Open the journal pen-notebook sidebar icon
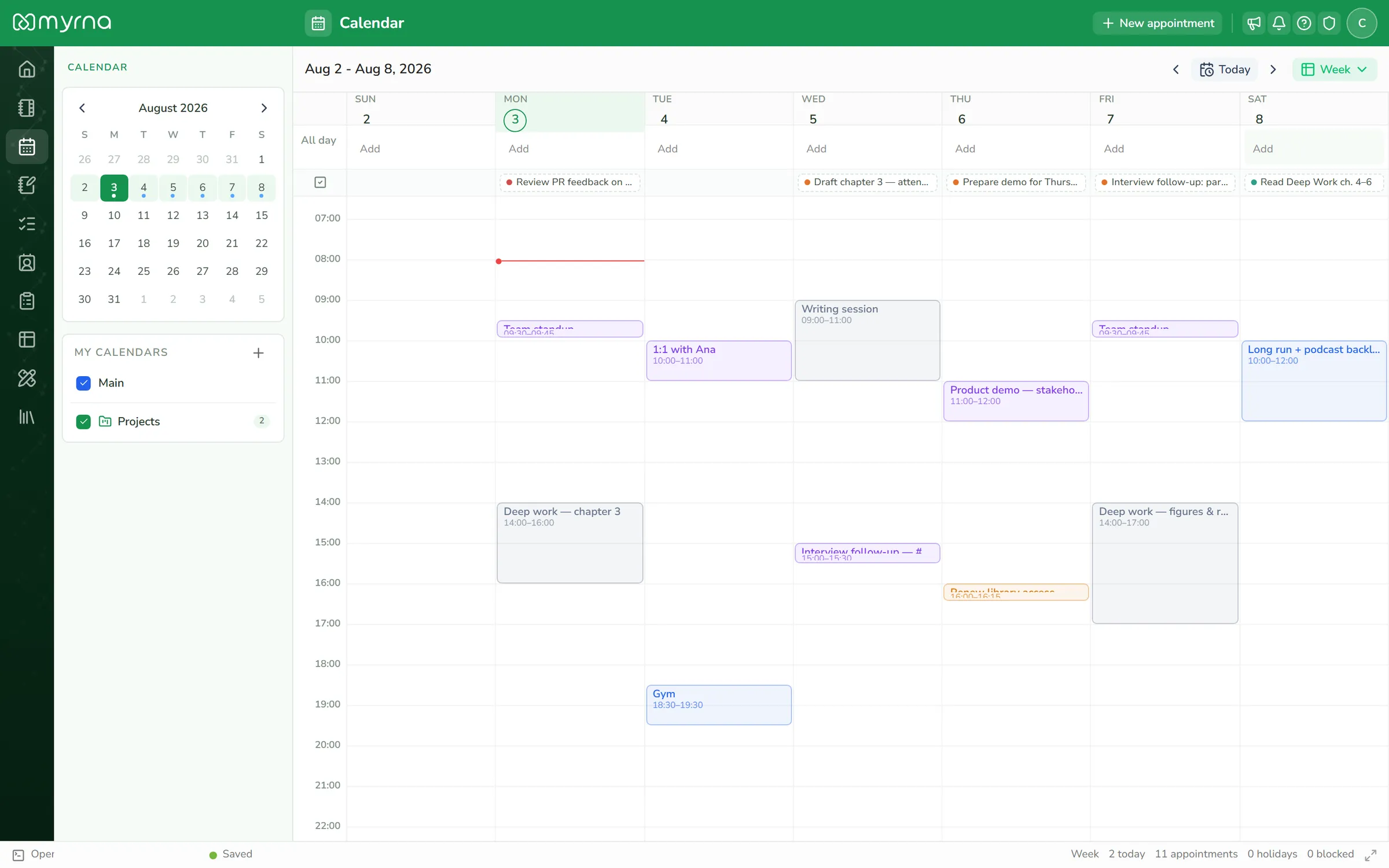Screen dimensions: 1389x868 [27, 185]
